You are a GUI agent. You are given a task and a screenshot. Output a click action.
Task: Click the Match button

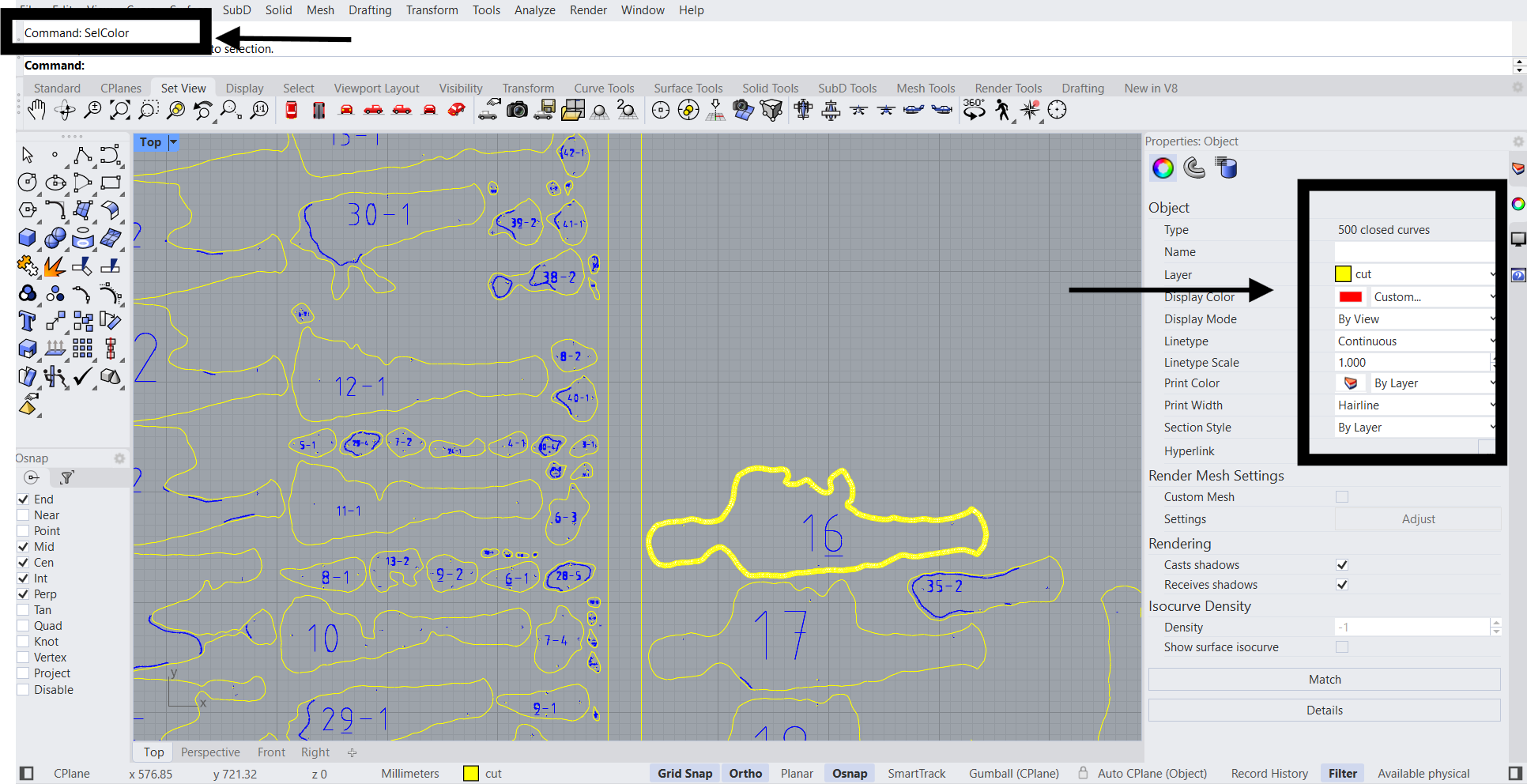pyautogui.click(x=1324, y=680)
